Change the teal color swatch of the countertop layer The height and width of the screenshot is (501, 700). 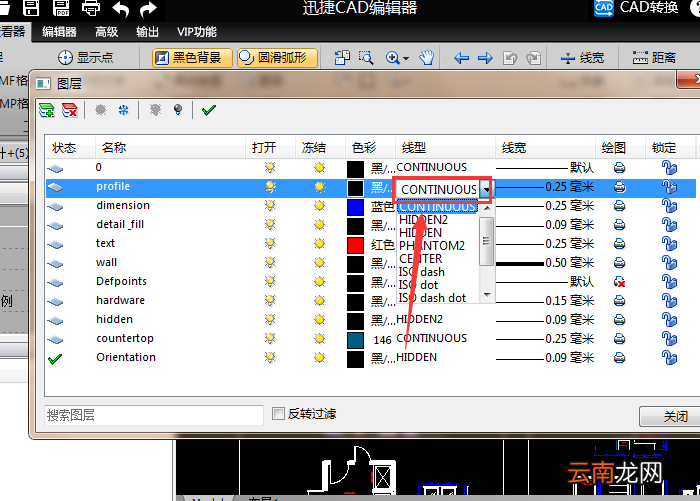pyautogui.click(x=355, y=340)
